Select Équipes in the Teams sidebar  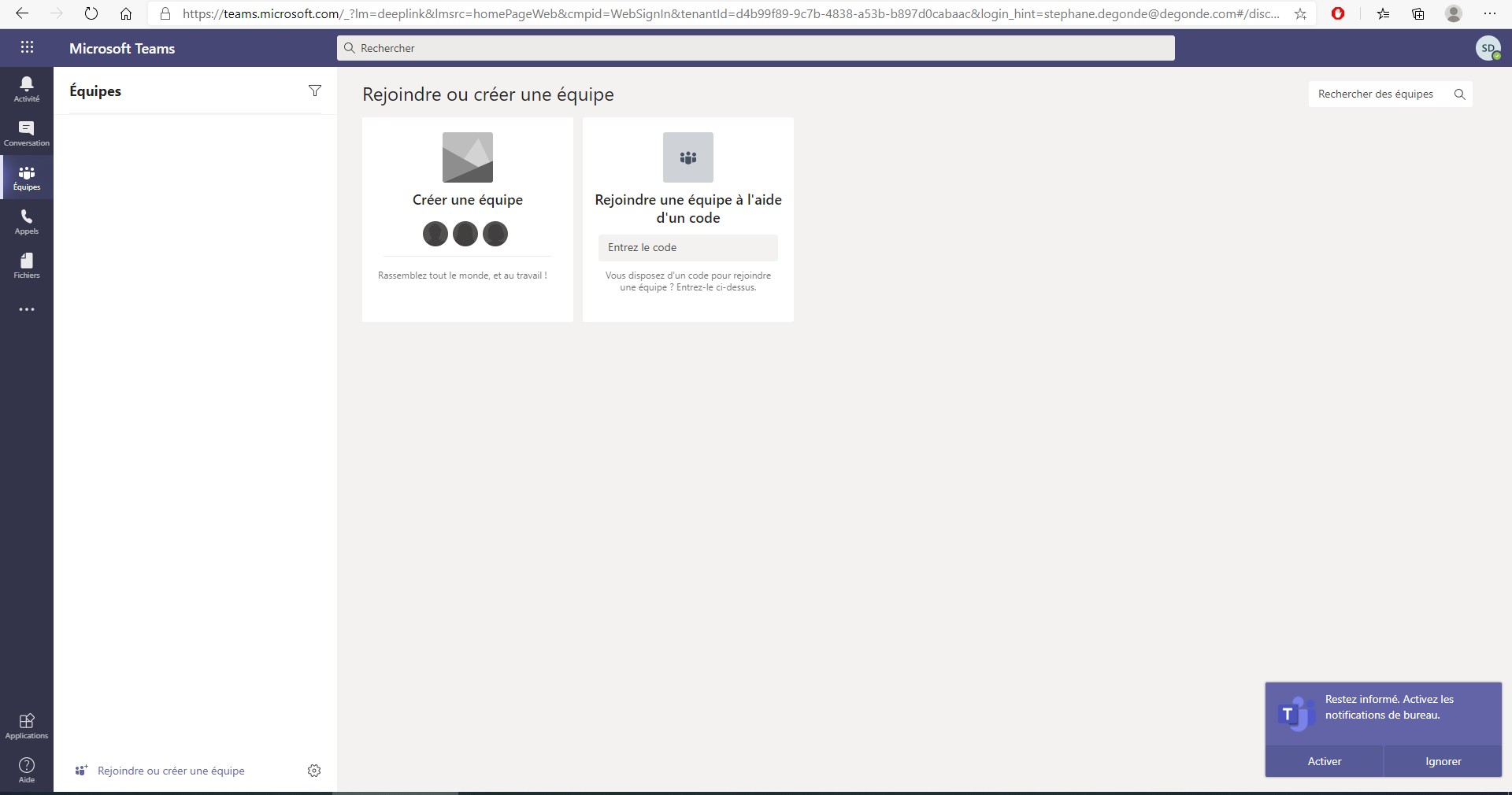coord(27,177)
